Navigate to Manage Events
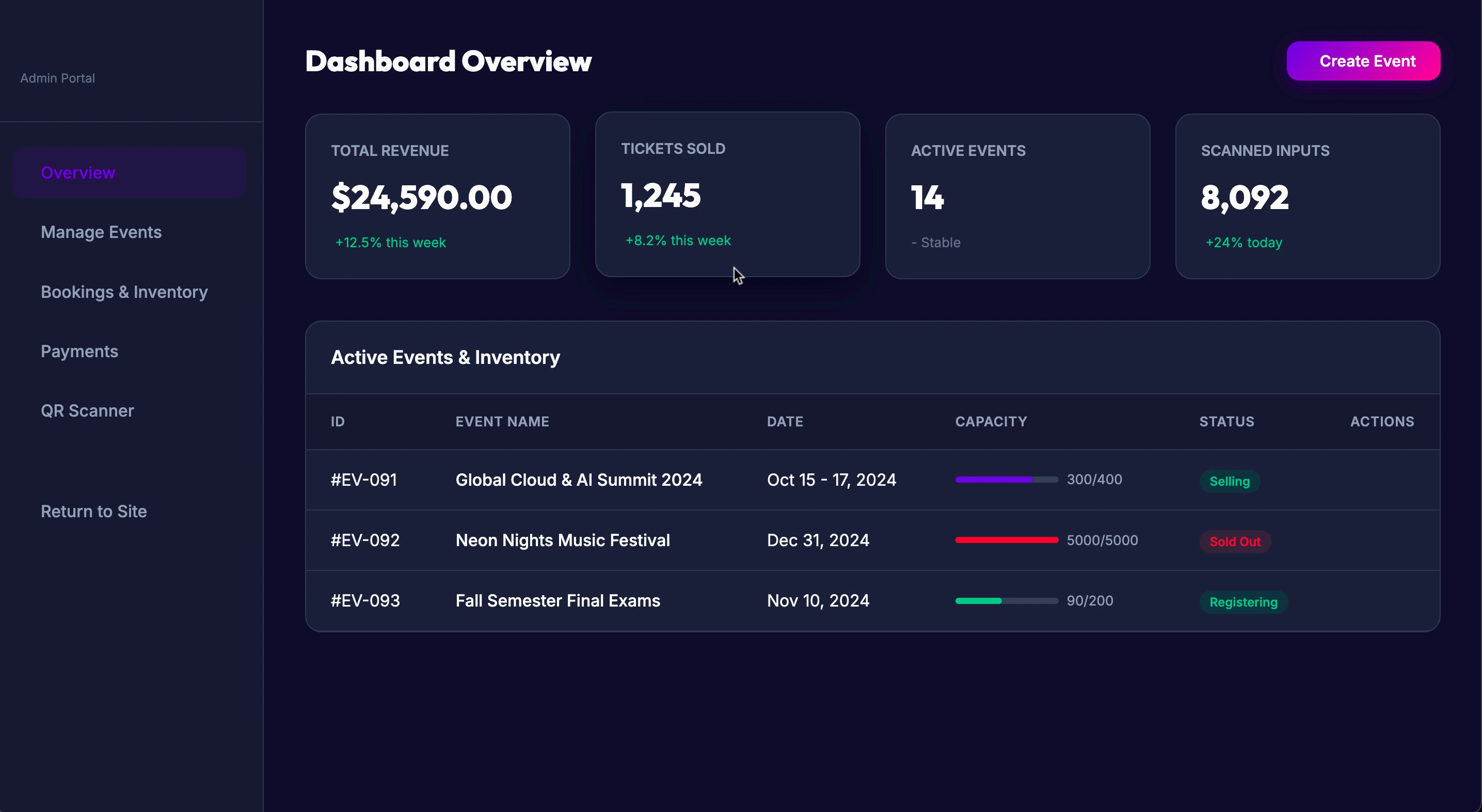This screenshot has height=812, width=1482. pyautogui.click(x=101, y=232)
